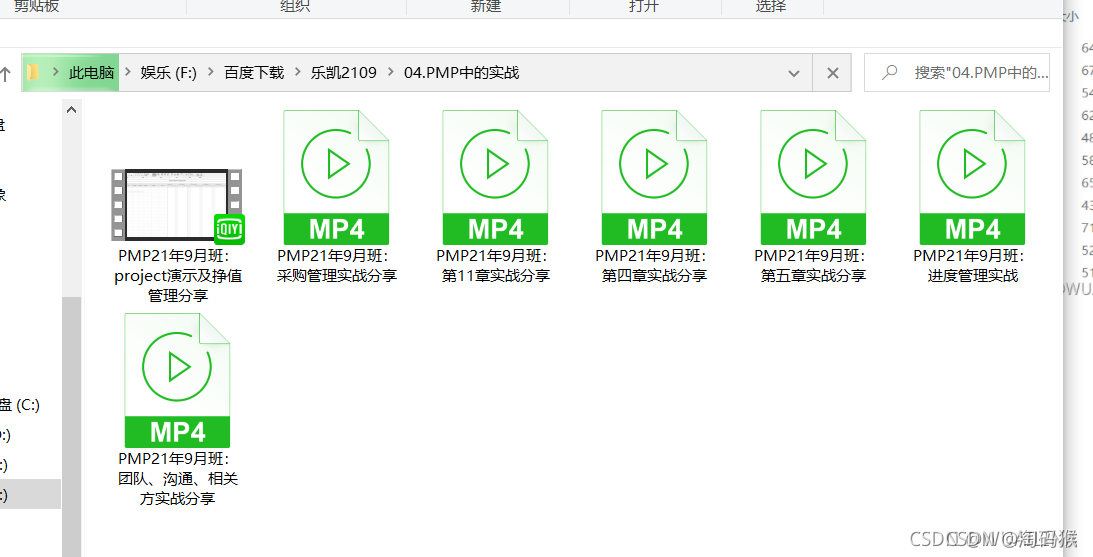Click the 第五章实战分享 file name text
Screen dimensions: 1093x557
(x=813, y=266)
